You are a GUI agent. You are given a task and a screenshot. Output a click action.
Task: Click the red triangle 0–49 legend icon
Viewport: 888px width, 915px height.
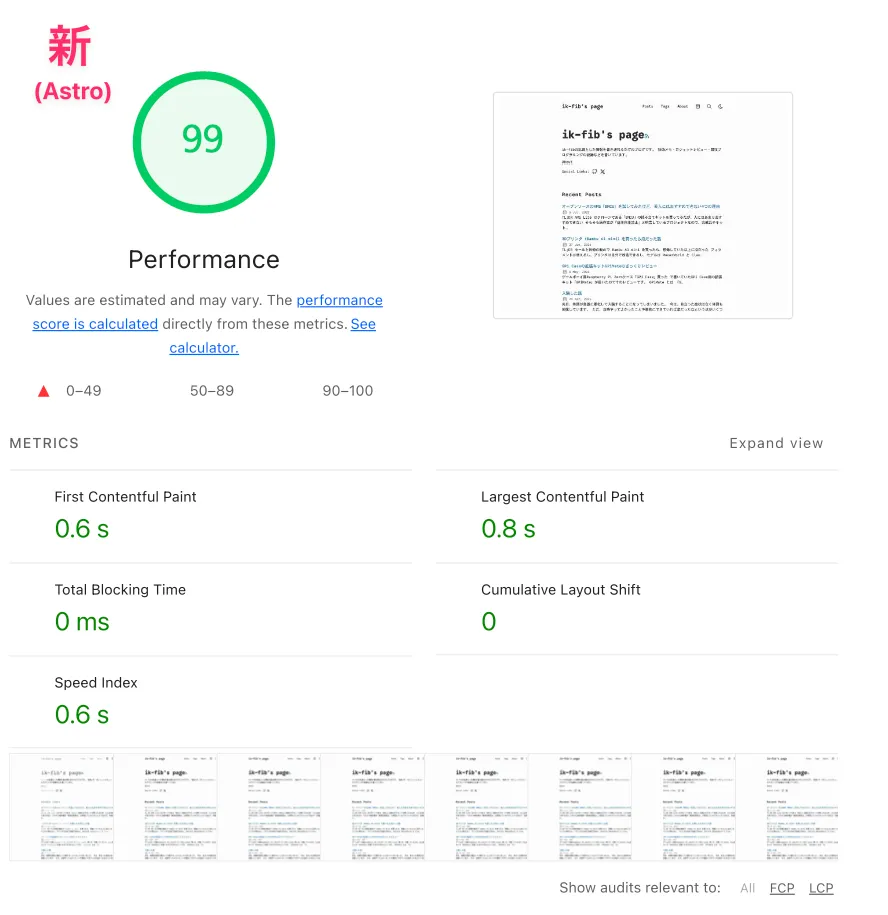(x=44, y=391)
